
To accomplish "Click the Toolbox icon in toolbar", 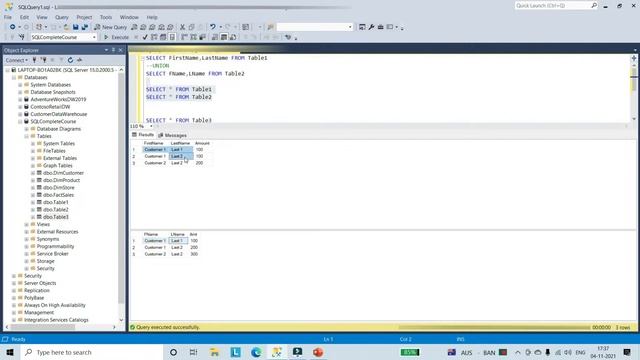I will point(380,27).
